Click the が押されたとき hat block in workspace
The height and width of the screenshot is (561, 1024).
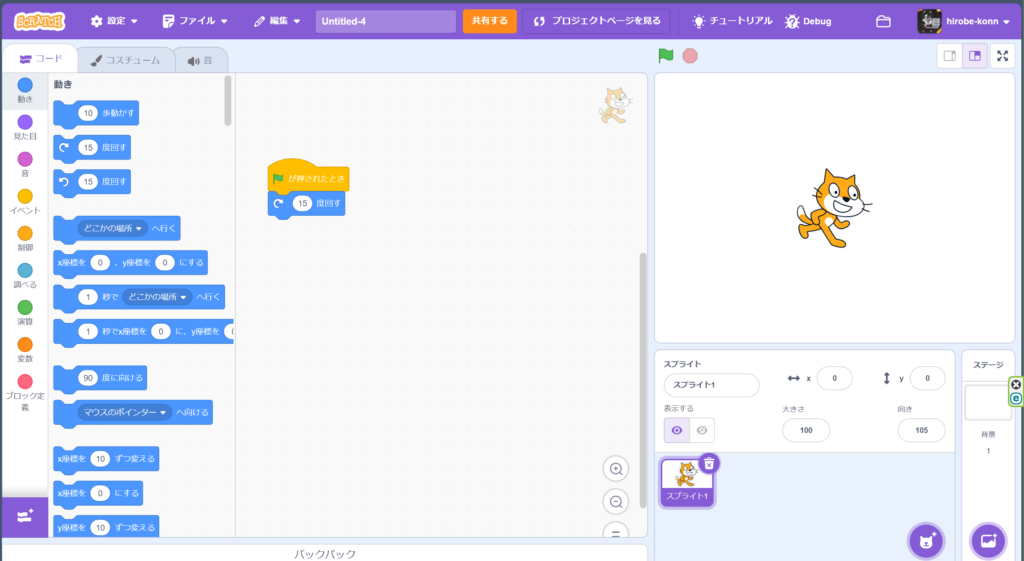[x=308, y=176]
